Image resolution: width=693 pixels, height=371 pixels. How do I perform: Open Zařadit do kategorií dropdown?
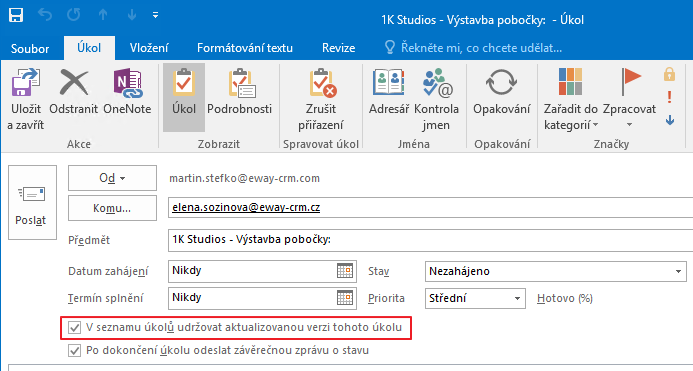[x=571, y=99]
